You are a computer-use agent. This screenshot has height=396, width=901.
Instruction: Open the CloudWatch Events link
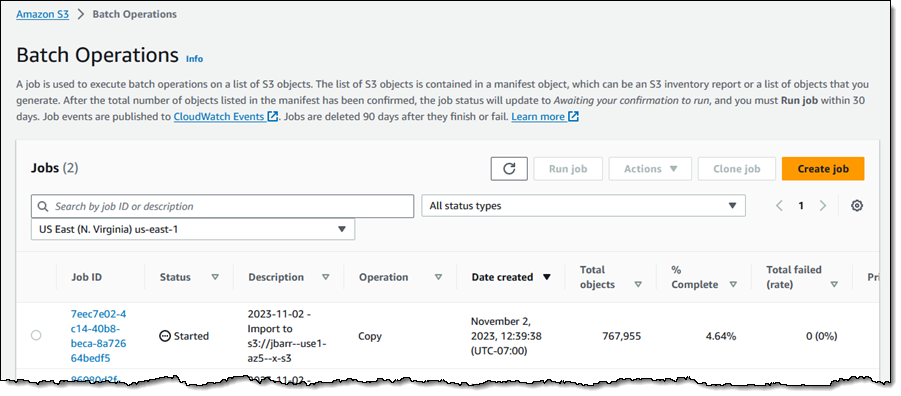click(x=226, y=117)
